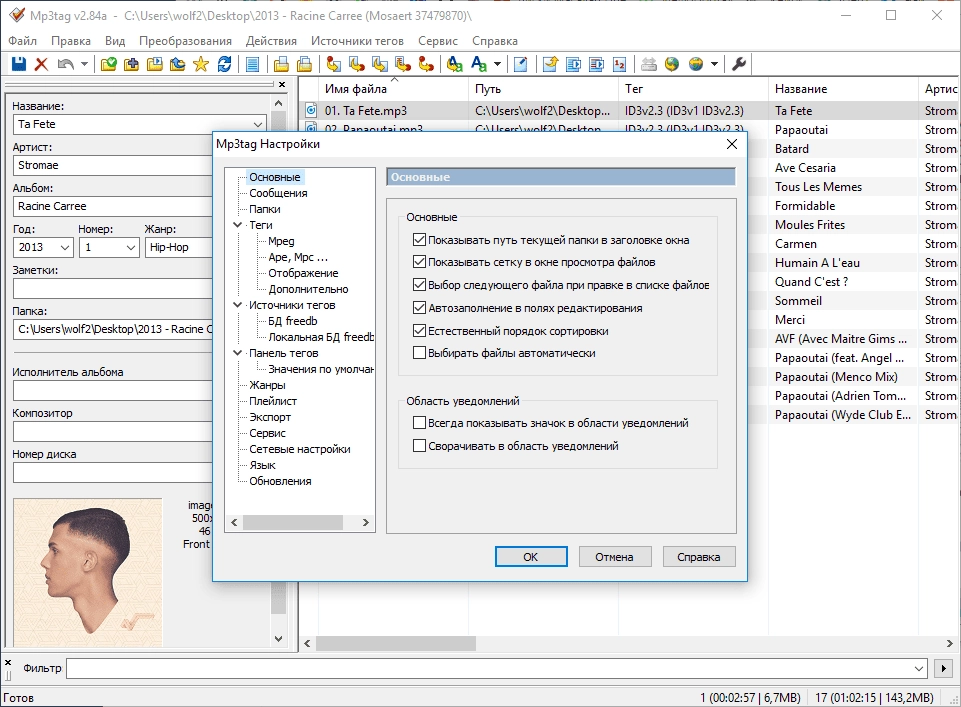The height and width of the screenshot is (707, 961).
Task: Click OK in the settings dialog
Action: pos(531,557)
